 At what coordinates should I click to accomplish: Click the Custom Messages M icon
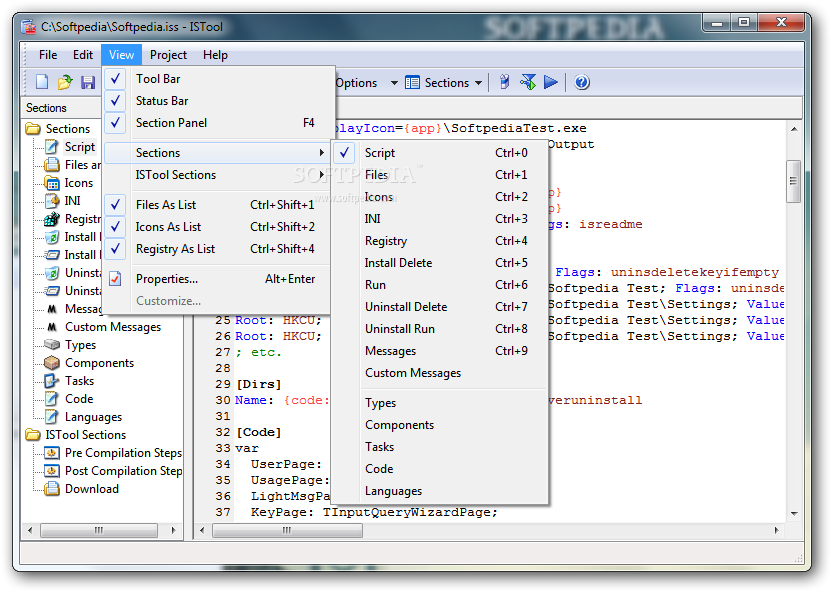[x=51, y=327]
